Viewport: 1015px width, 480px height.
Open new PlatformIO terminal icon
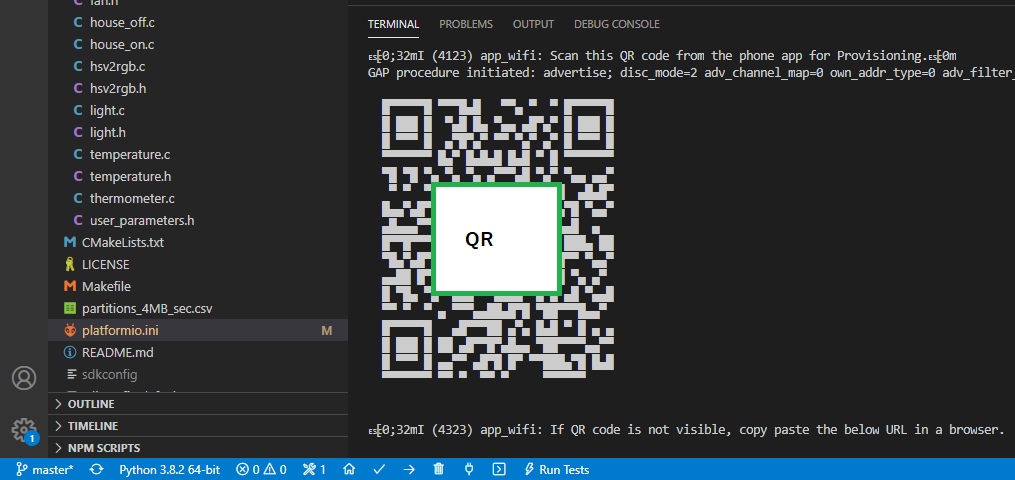[499, 469]
